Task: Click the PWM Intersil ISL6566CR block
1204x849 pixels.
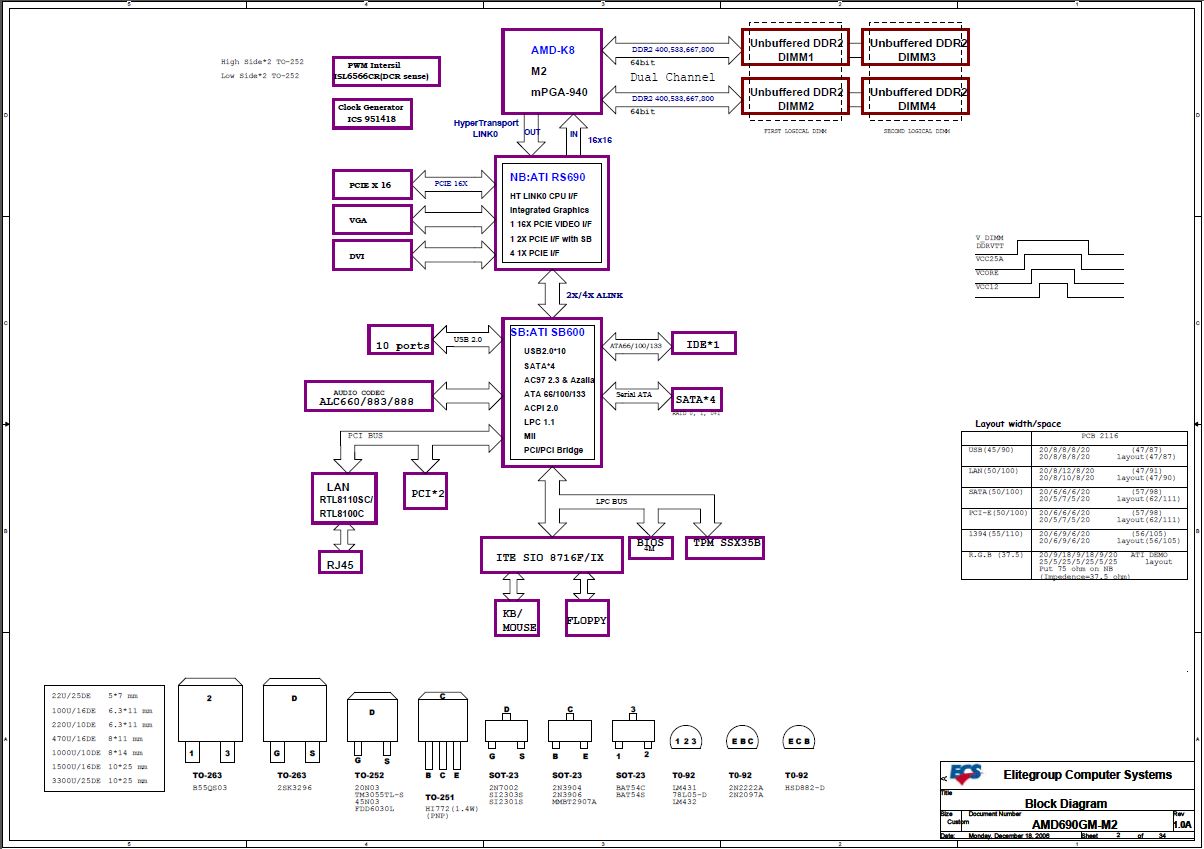Action: pyautogui.click(x=386, y=71)
